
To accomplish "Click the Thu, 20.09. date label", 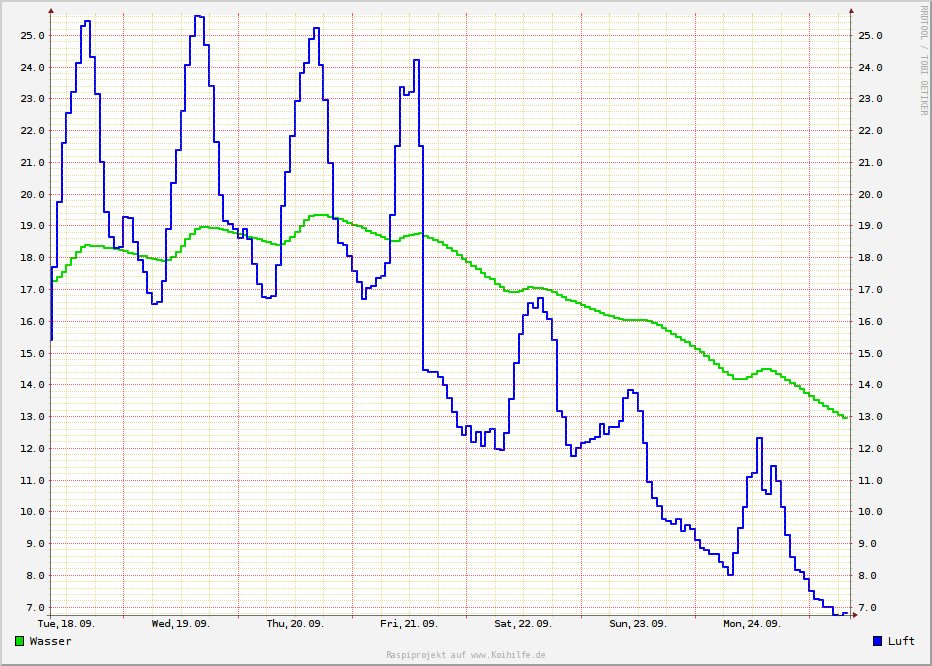I will [x=295, y=623].
